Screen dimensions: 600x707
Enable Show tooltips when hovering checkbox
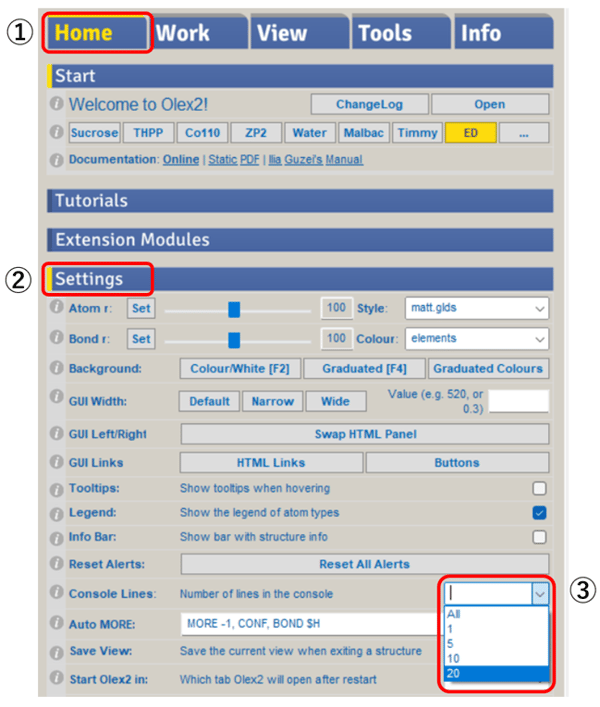pyautogui.click(x=539, y=488)
